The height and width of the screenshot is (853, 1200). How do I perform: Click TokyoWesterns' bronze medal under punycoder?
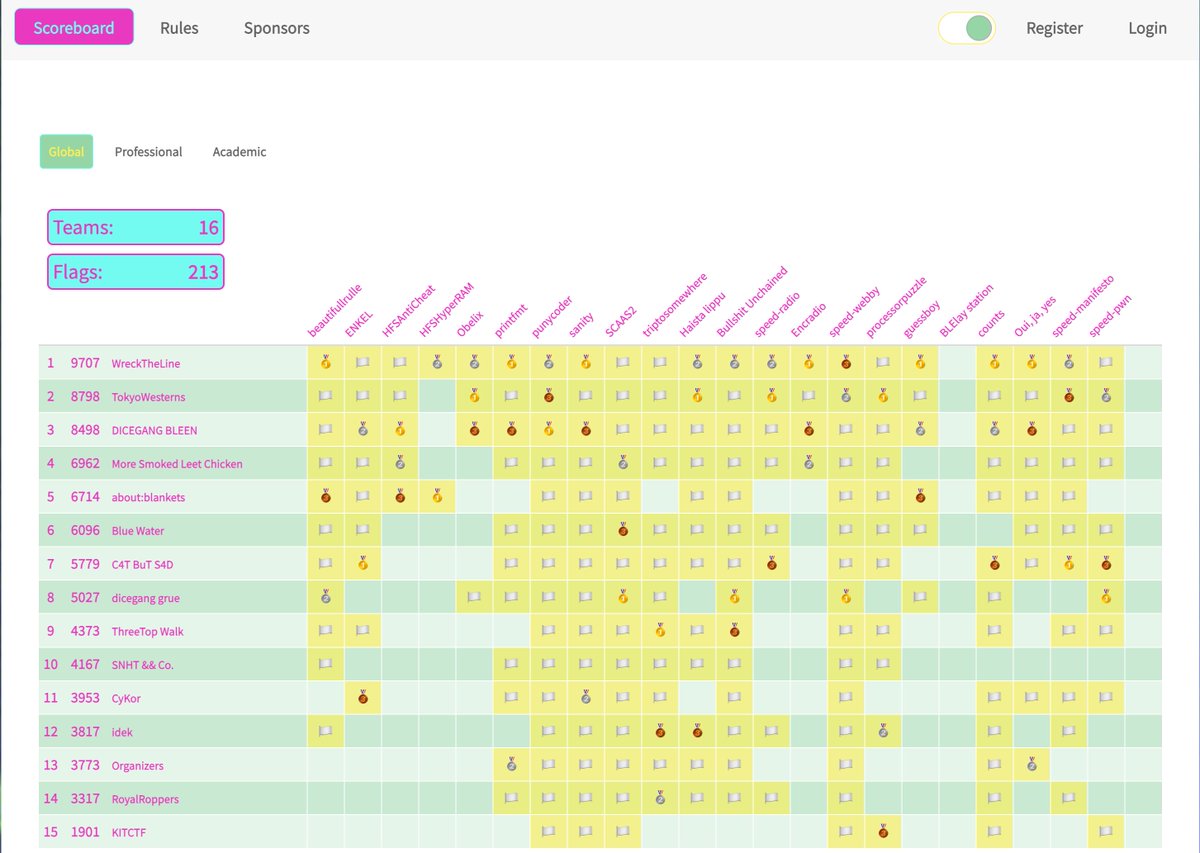pyautogui.click(x=549, y=397)
